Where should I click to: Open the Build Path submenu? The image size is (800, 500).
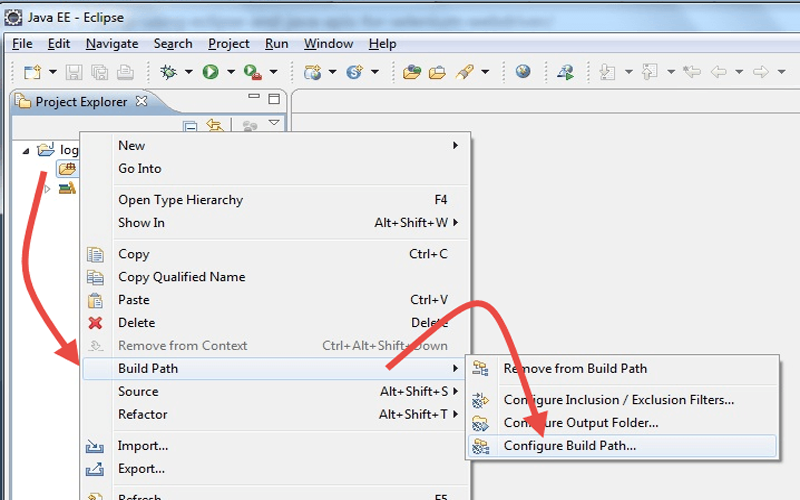coord(274,368)
